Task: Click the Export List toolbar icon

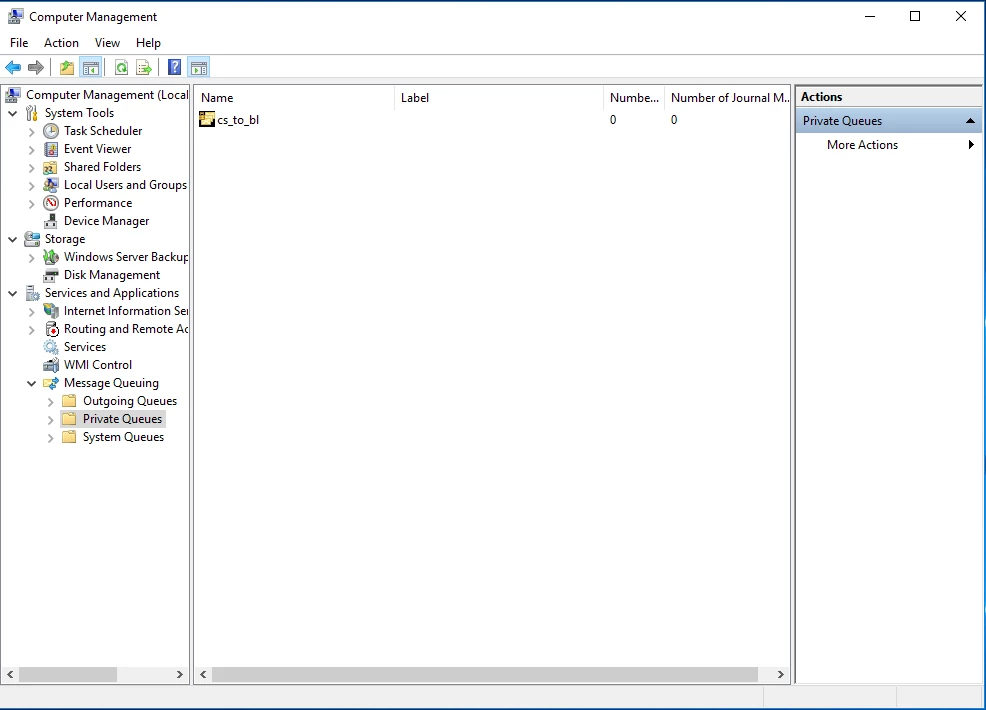Action: coord(144,67)
